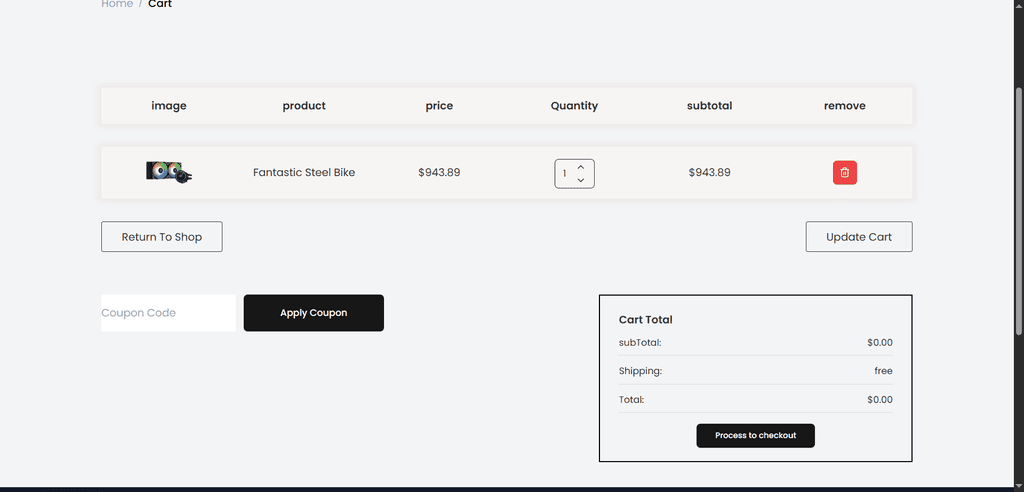Click the Cart breadcrumb item
The image size is (1024, 492).
[x=160, y=4]
